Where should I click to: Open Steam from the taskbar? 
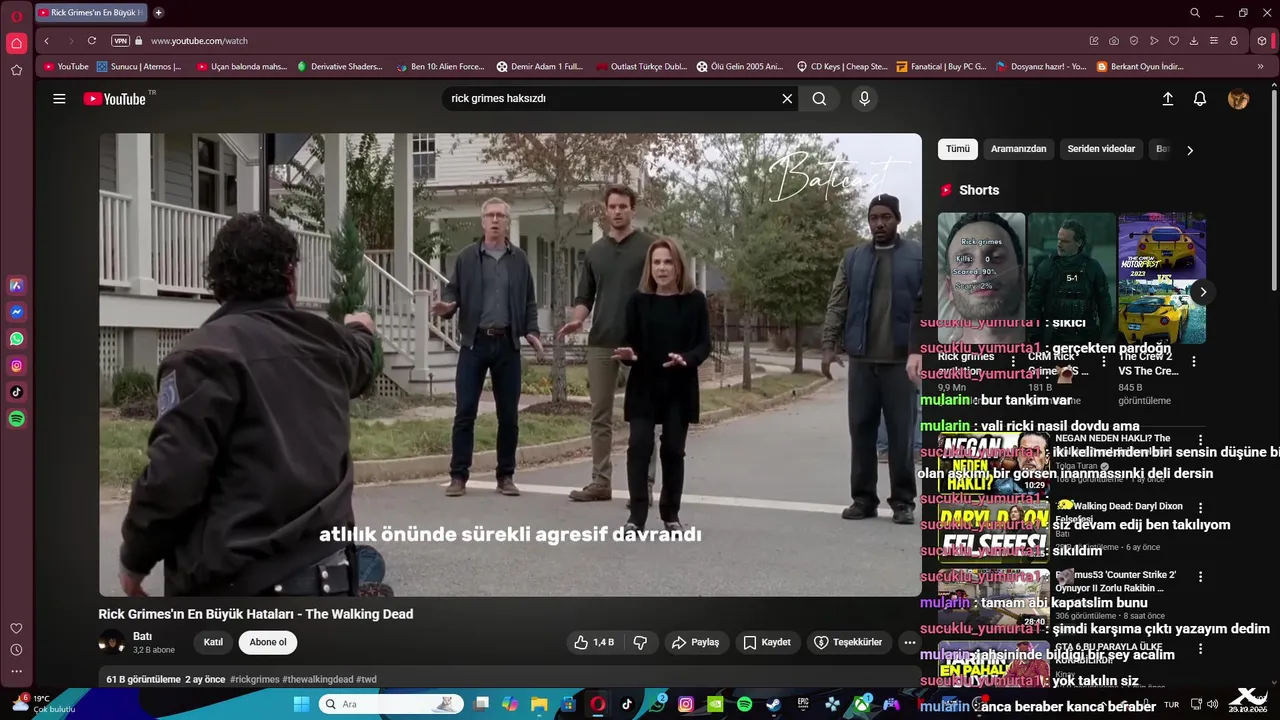click(774, 704)
